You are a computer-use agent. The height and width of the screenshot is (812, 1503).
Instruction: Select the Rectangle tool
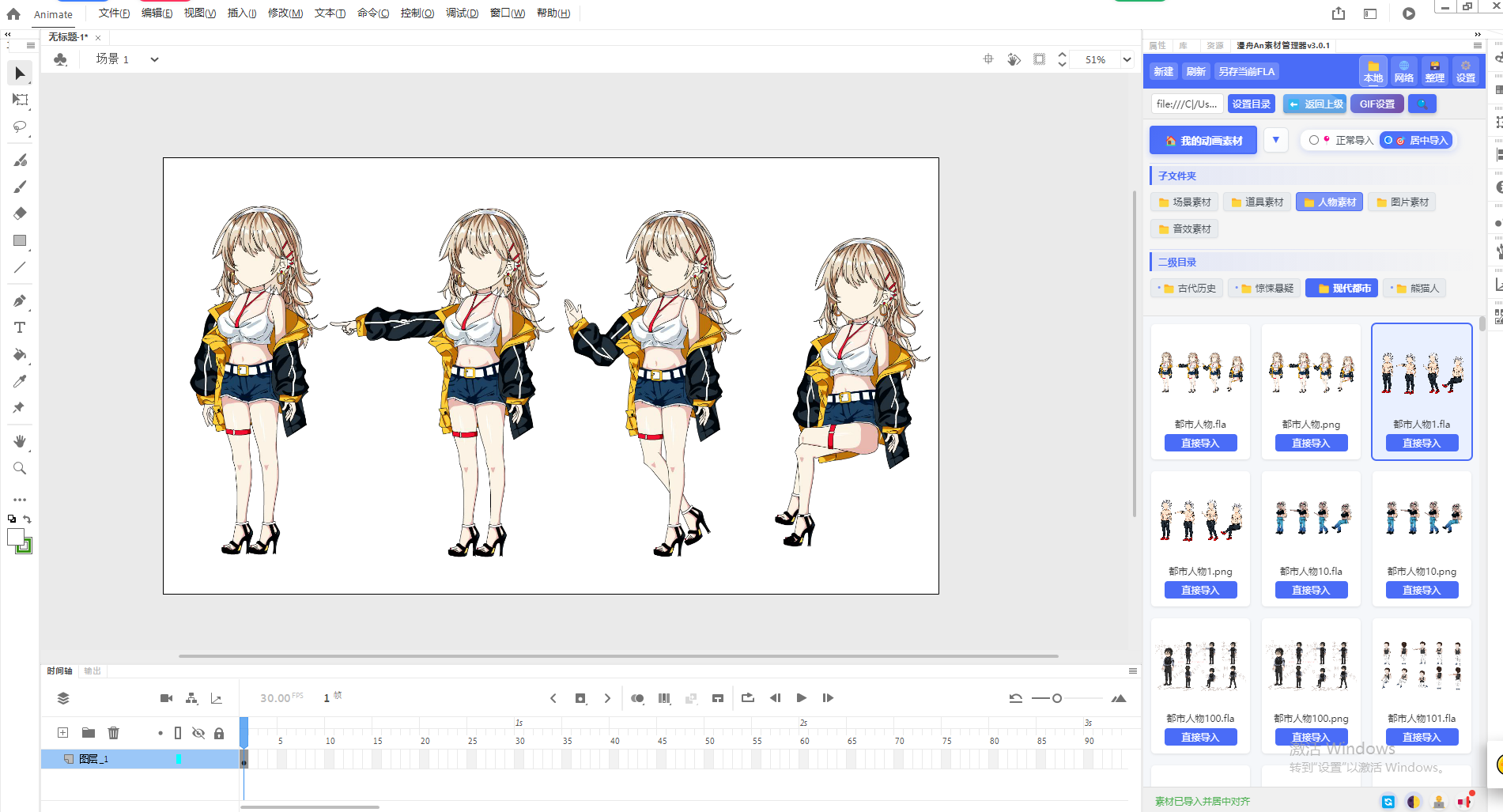(20, 240)
